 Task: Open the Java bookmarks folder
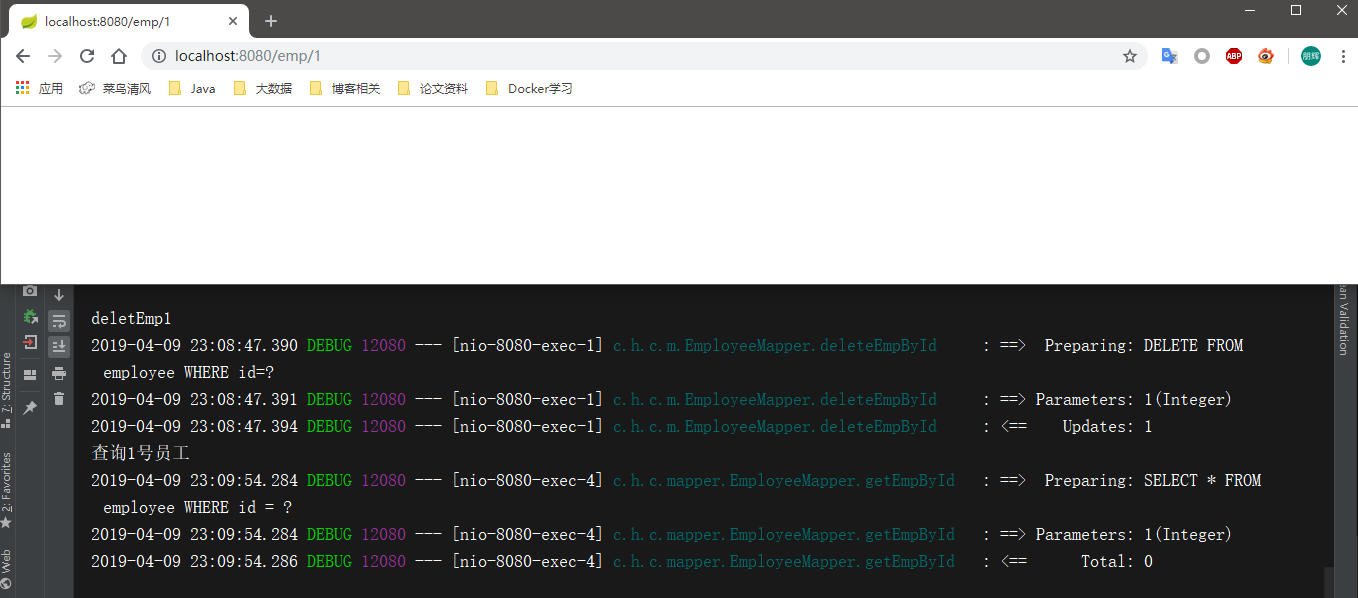pos(193,88)
